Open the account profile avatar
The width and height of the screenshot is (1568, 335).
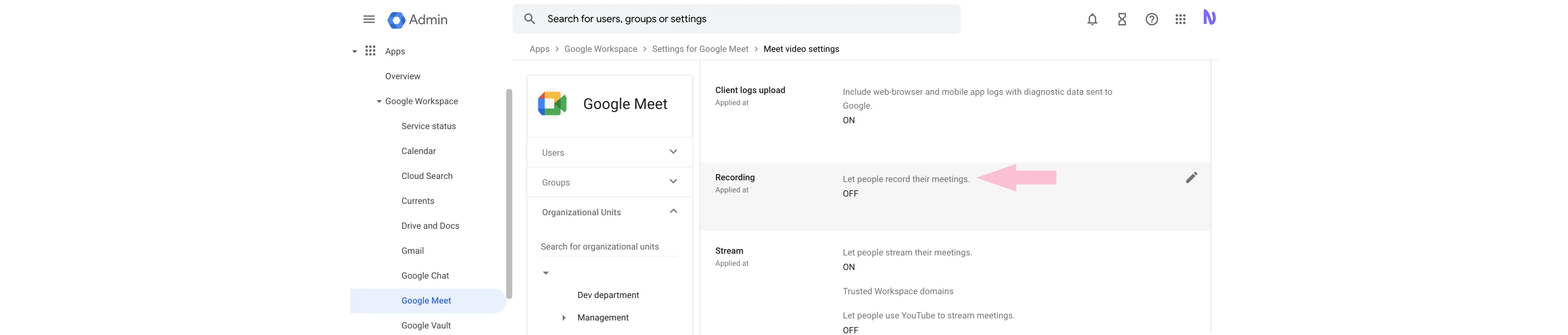(1209, 18)
